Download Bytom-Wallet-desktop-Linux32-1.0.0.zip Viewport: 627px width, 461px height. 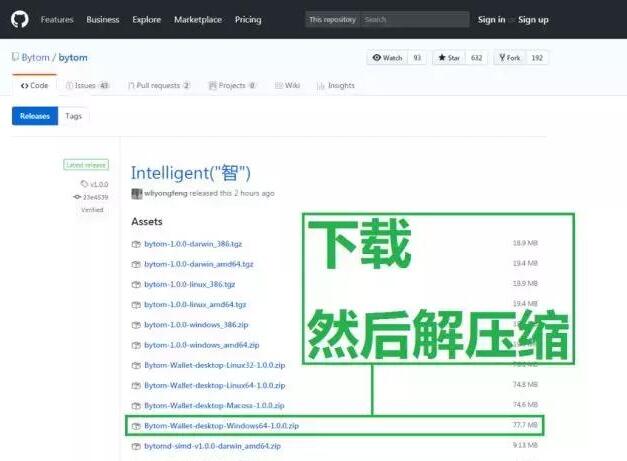215,365
